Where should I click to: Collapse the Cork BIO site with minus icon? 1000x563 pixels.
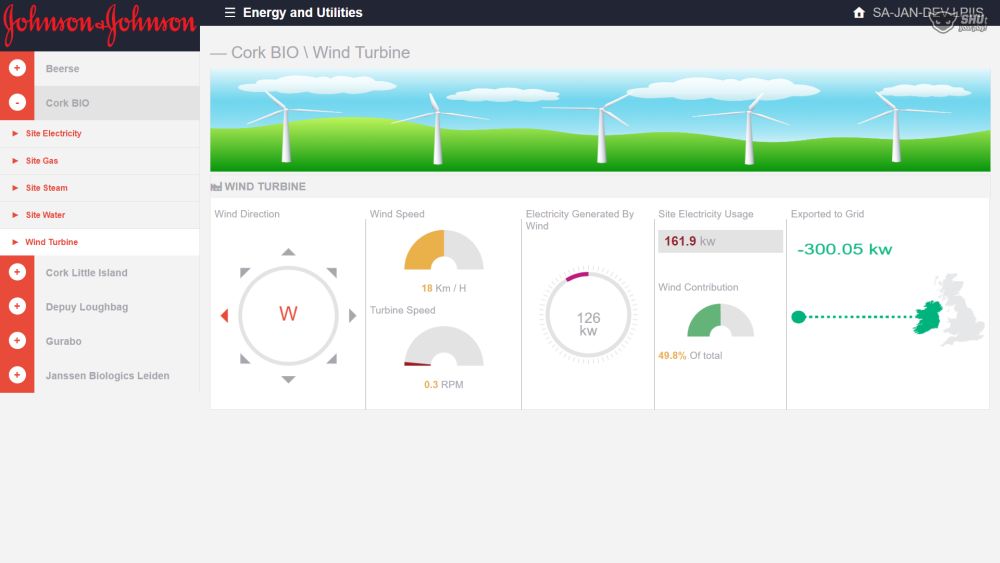pyautogui.click(x=17, y=102)
